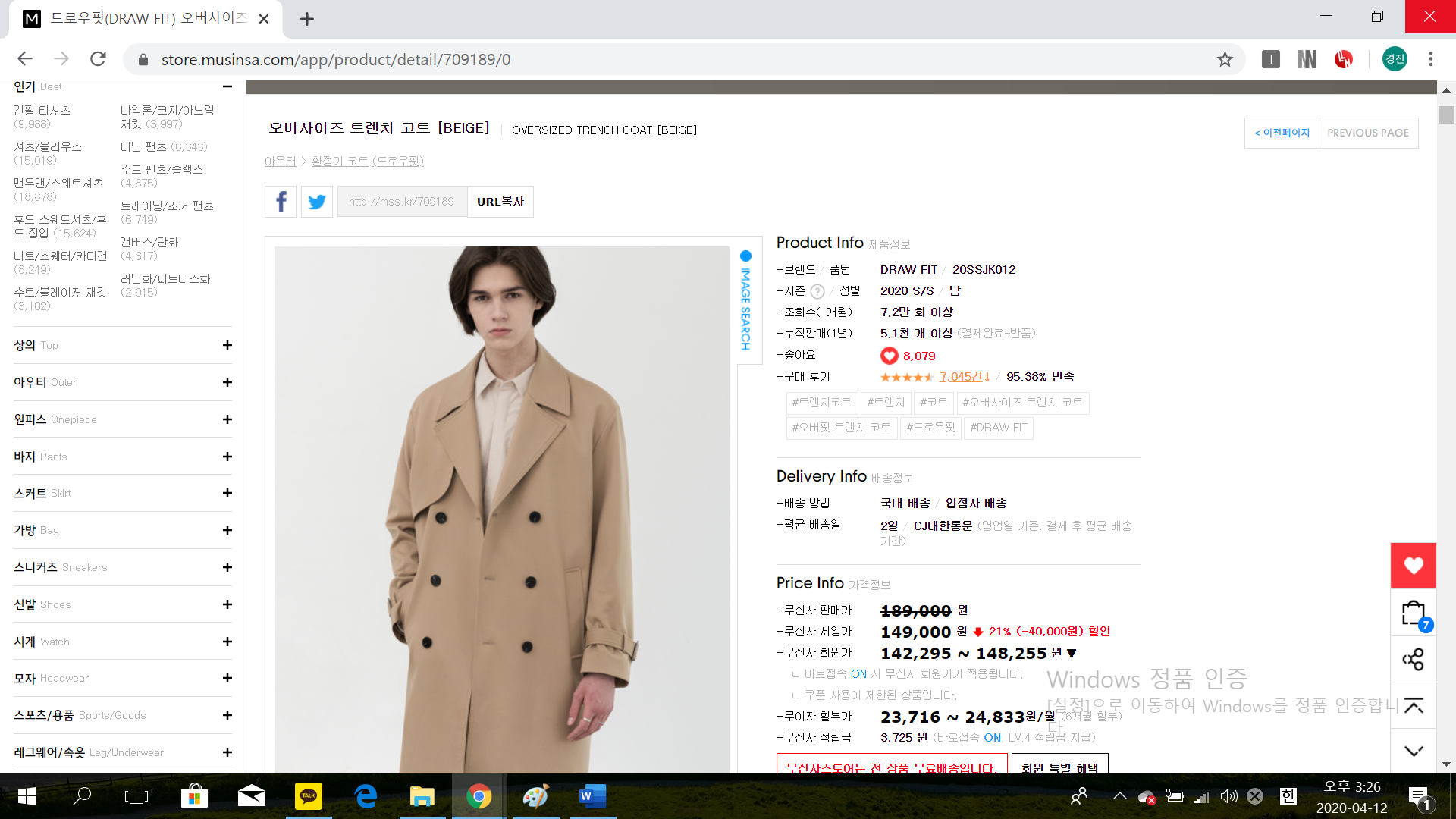Expand the member price dropdown arrow

click(1072, 653)
